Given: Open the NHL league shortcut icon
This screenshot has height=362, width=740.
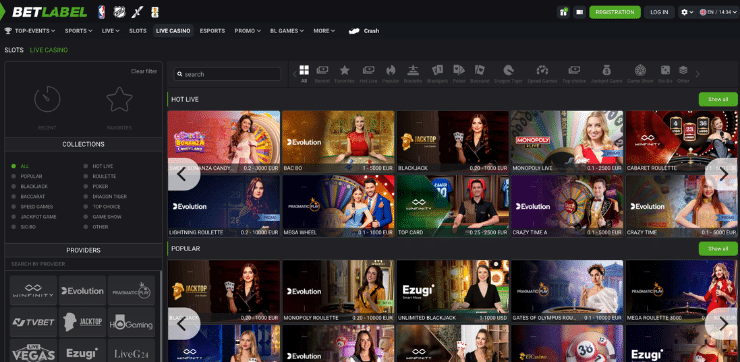Looking at the screenshot, I should (119, 12).
